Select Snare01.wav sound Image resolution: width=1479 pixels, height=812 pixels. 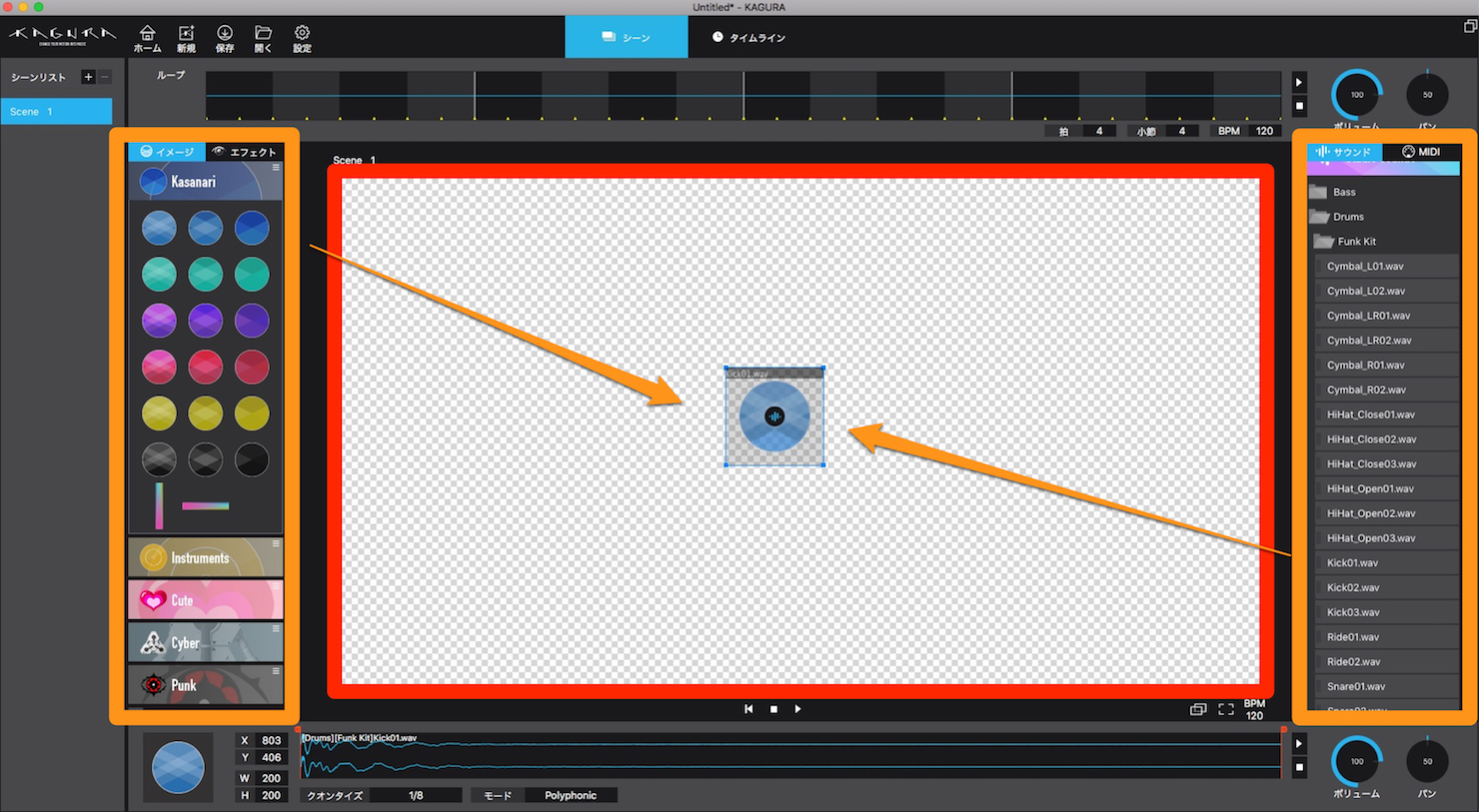[1387, 687]
